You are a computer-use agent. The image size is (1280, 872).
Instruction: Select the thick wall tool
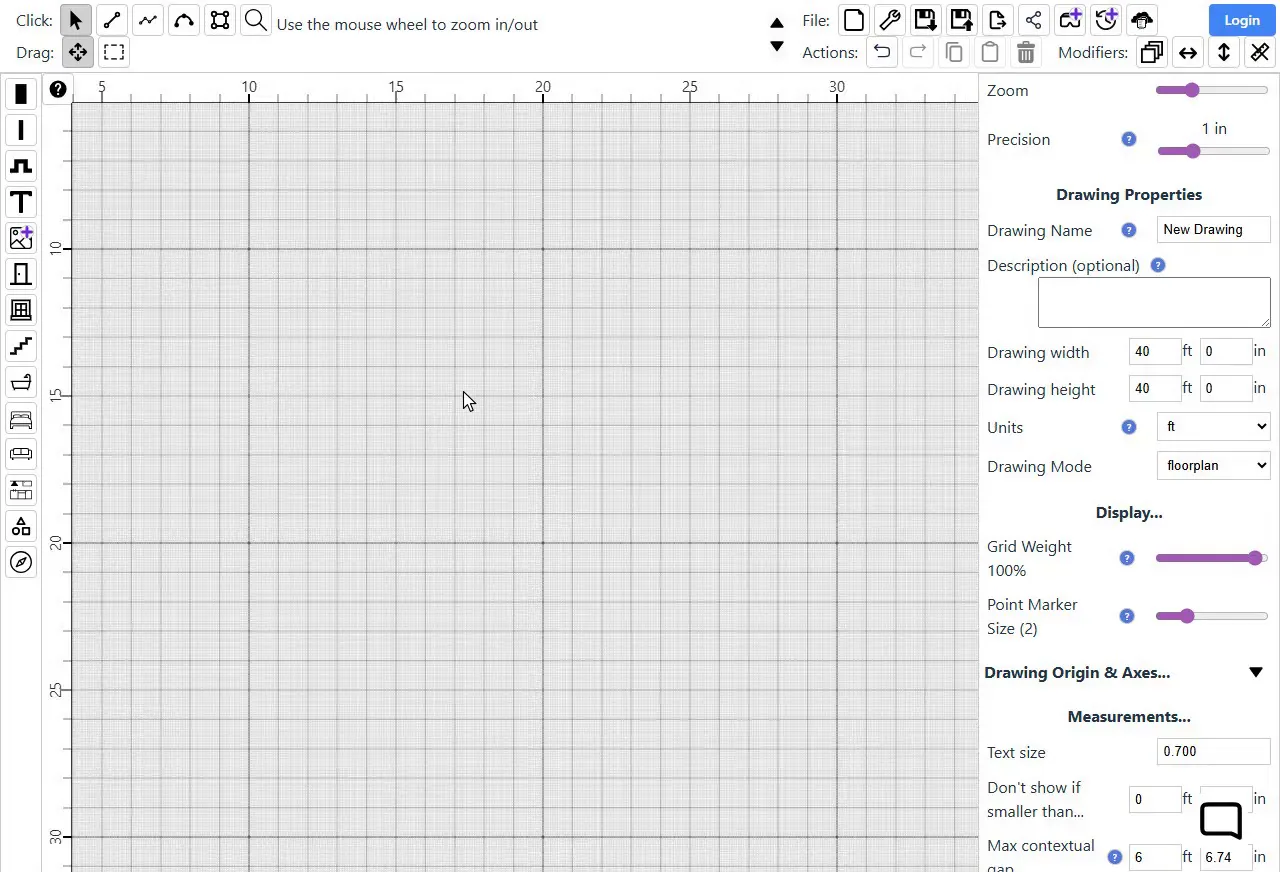[x=21, y=94]
